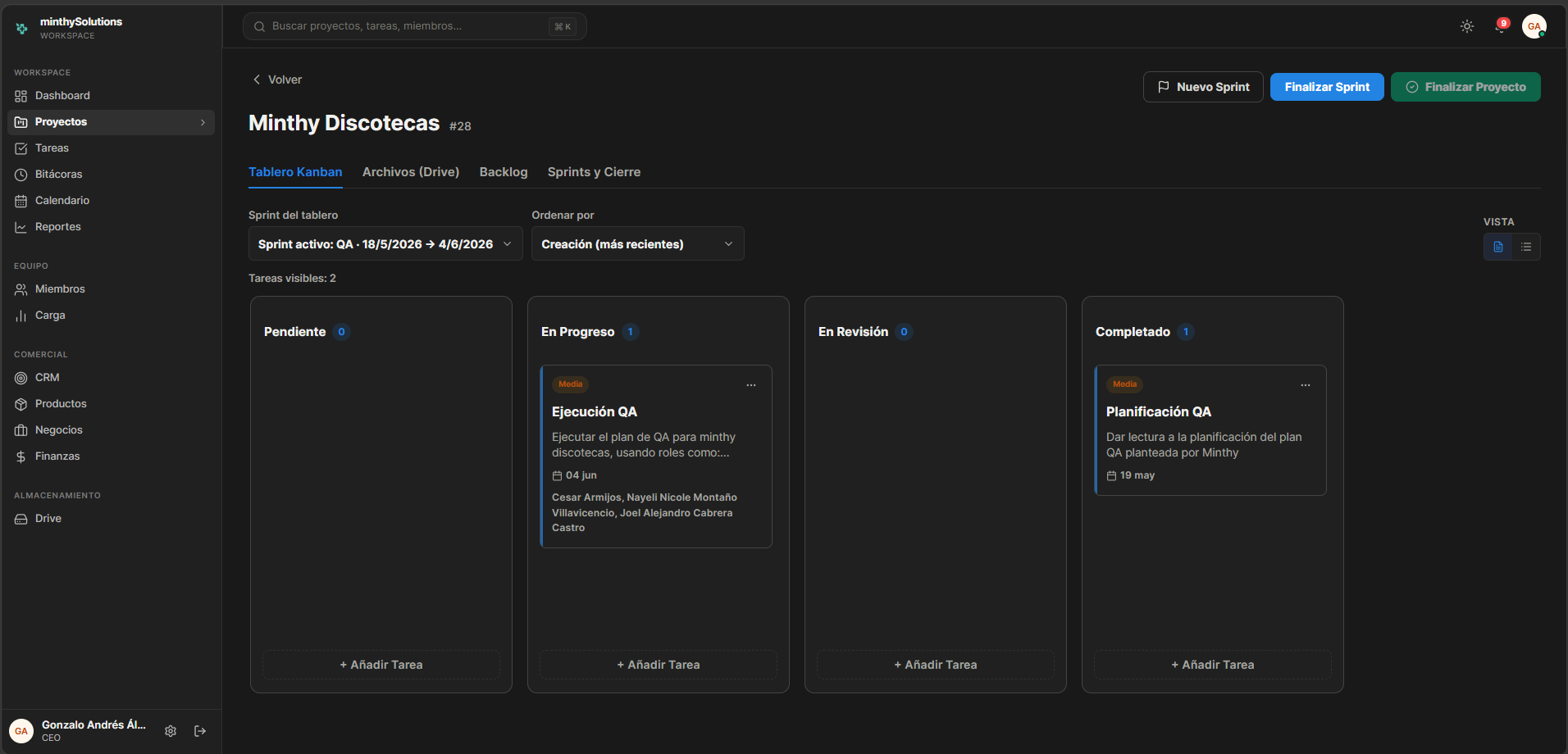Open Bitácoras in the sidebar
The width and height of the screenshot is (1568, 754).
pyautogui.click(x=111, y=175)
